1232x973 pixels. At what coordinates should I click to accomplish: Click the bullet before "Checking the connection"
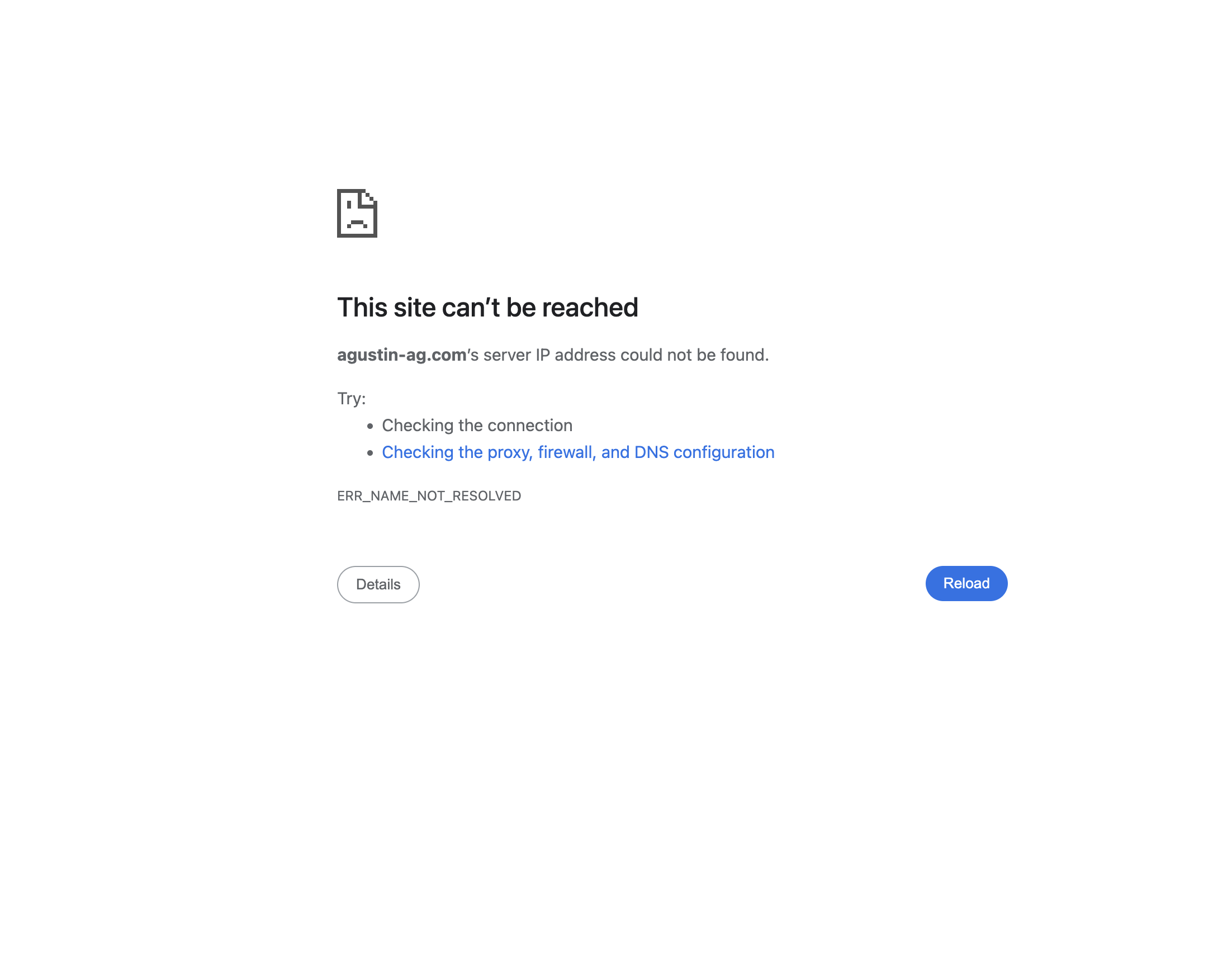coord(370,426)
